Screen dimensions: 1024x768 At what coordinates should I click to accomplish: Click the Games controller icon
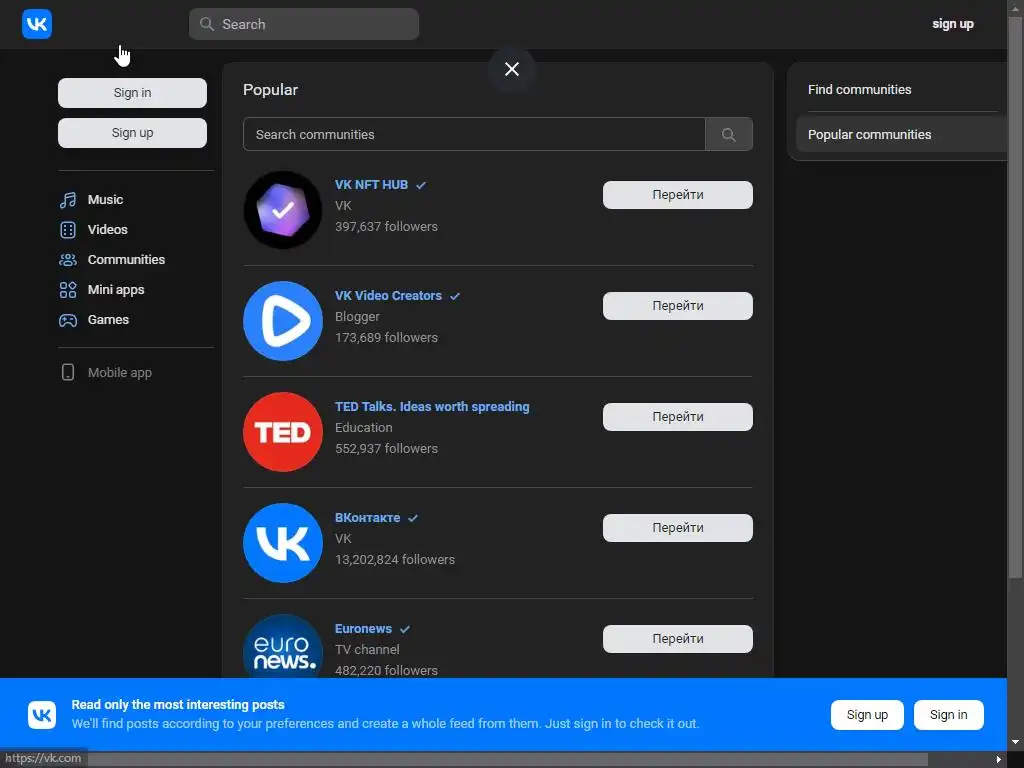(68, 320)
